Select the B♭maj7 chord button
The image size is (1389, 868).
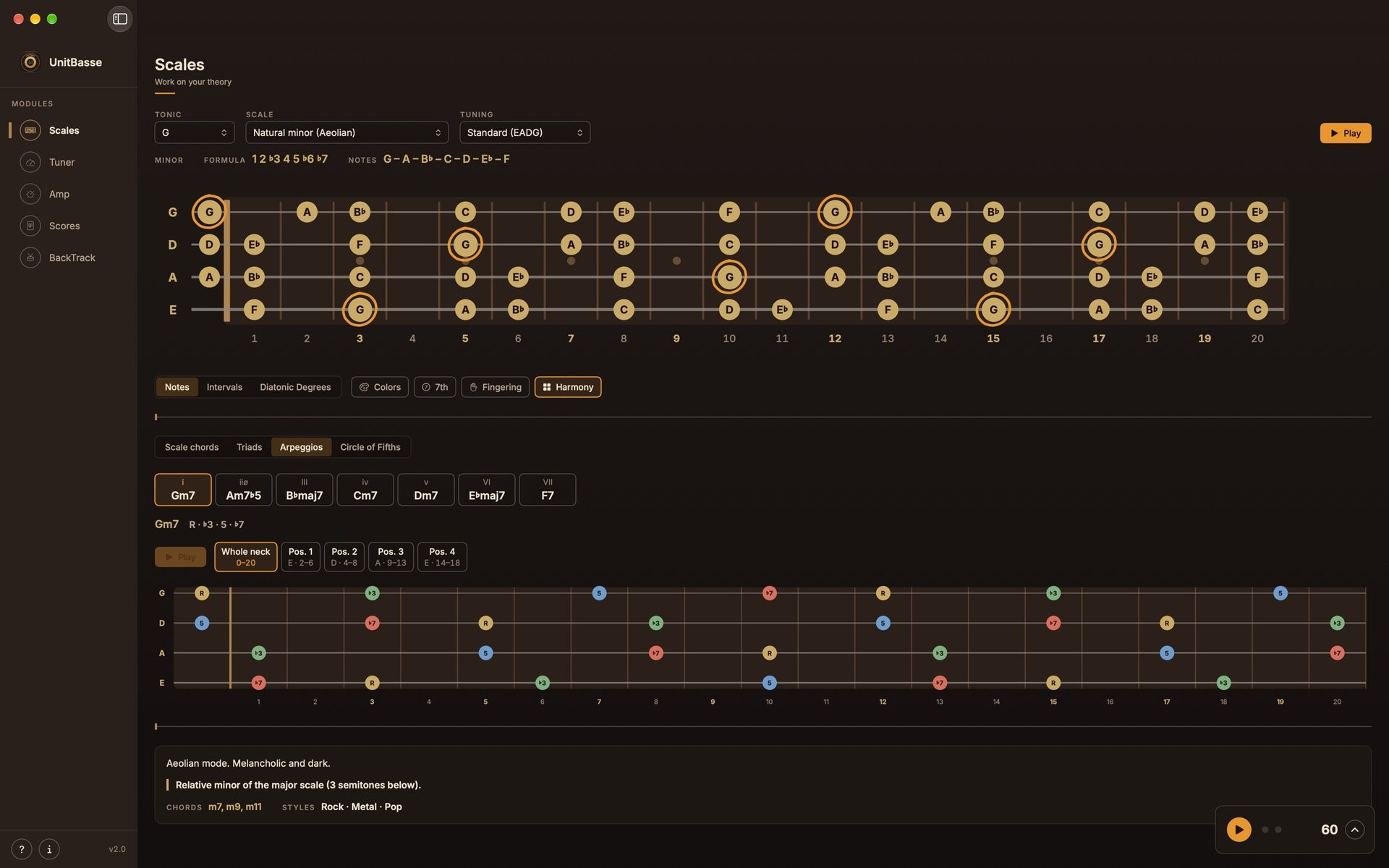305,490
